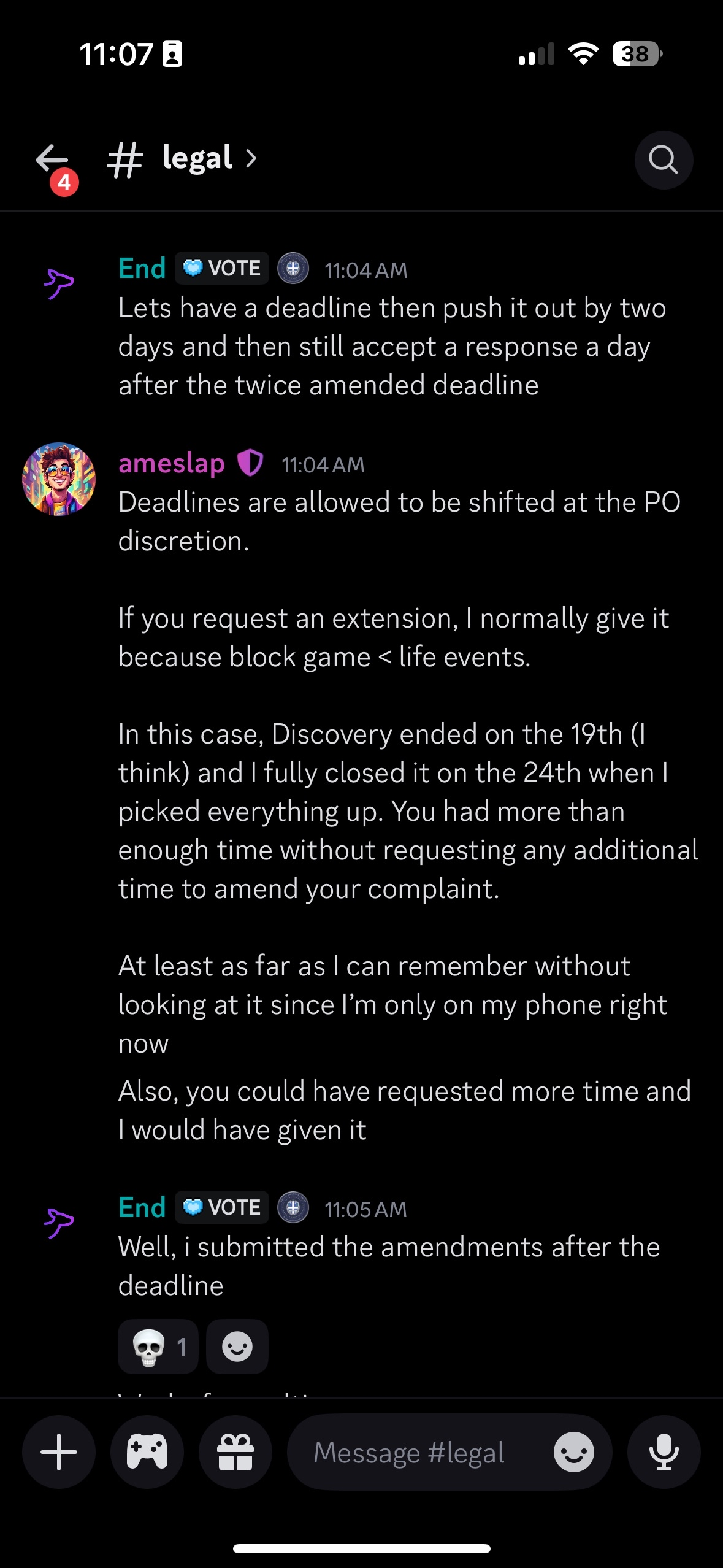Tap the plus attachment button
Screen dimensions: 723x1568
[59, 1452]
